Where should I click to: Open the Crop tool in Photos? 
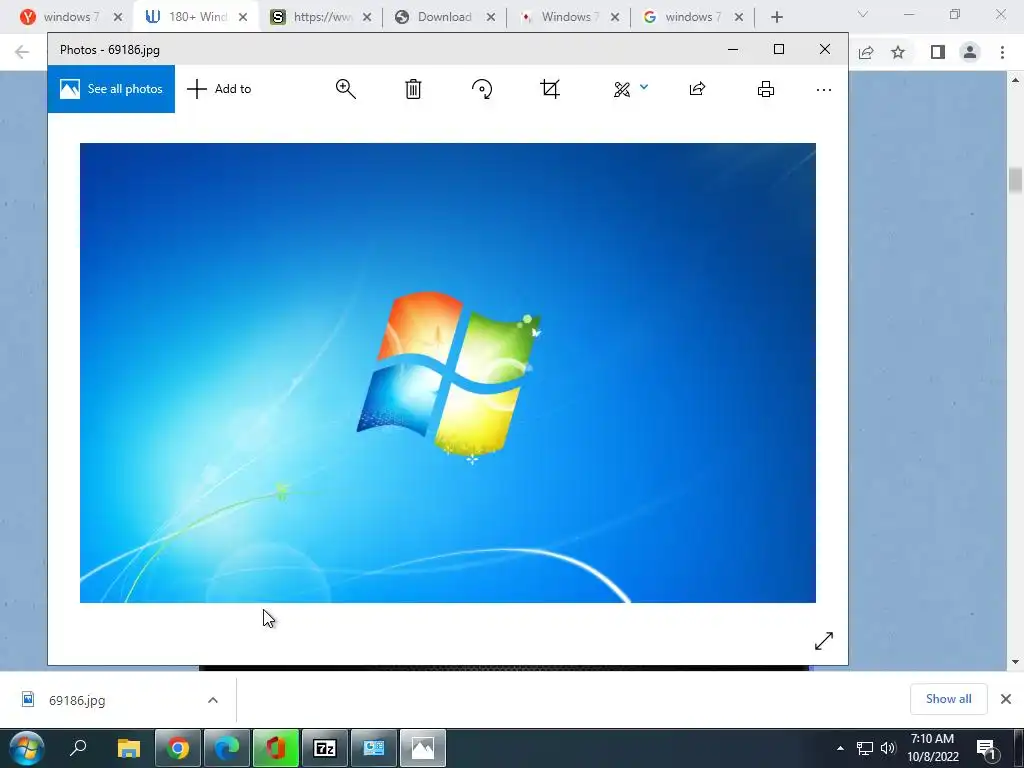tap(550, 89)
